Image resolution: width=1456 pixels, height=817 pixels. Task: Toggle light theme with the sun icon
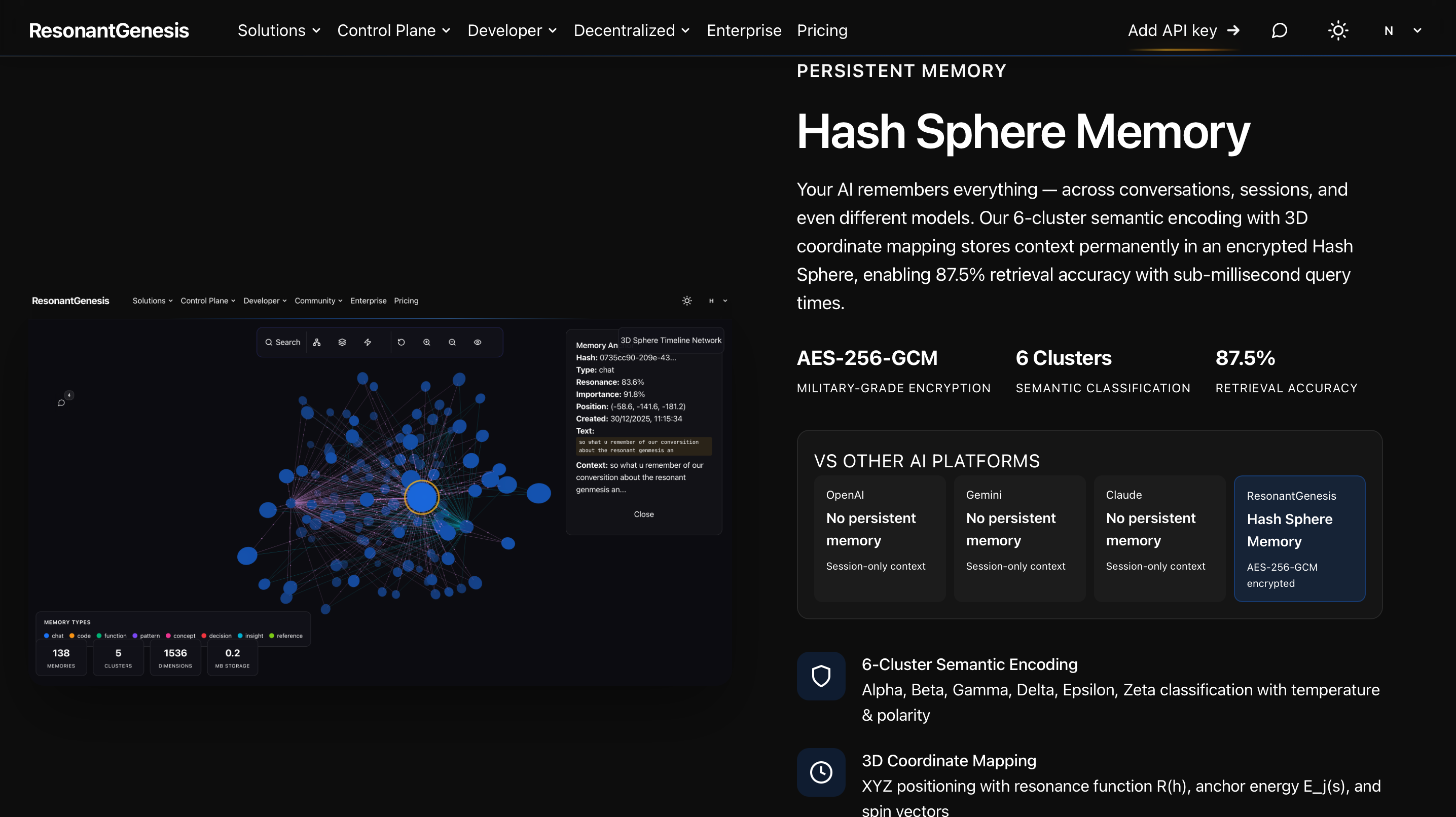coord(1338,30)
